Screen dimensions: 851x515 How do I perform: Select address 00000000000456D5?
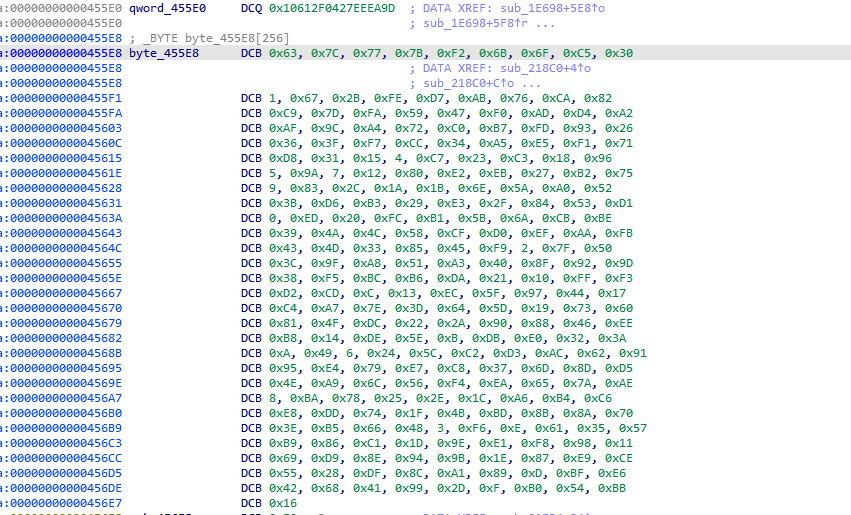(x=66, y=473)
